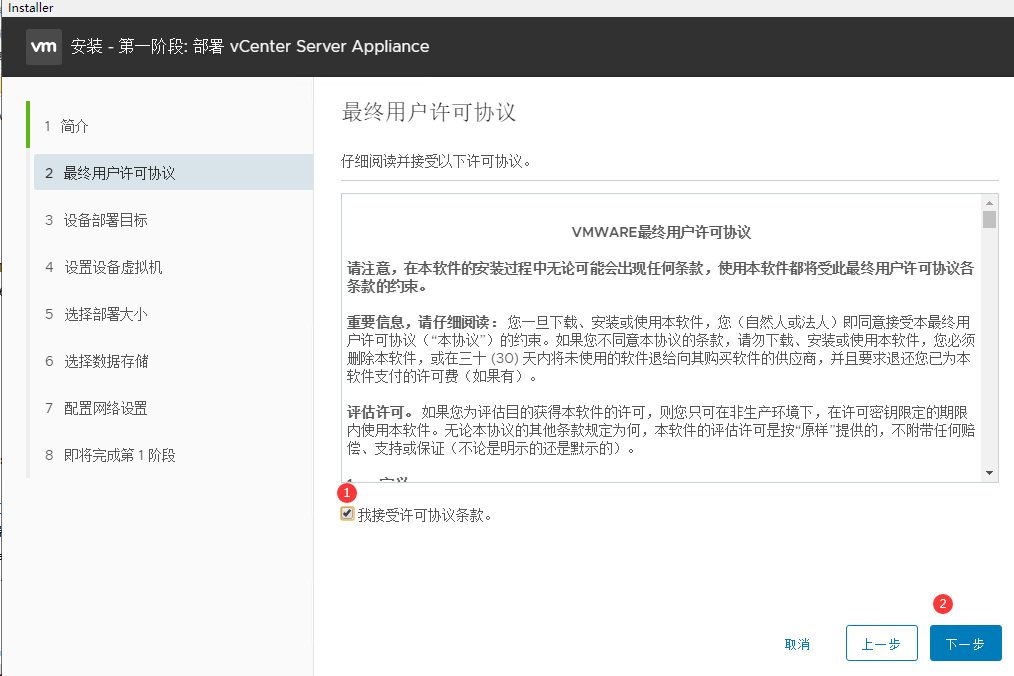Select step 2 最终用户许可协议 in sidebar
This screenshot has width=1014, height=676.
(x=118, y=173)
